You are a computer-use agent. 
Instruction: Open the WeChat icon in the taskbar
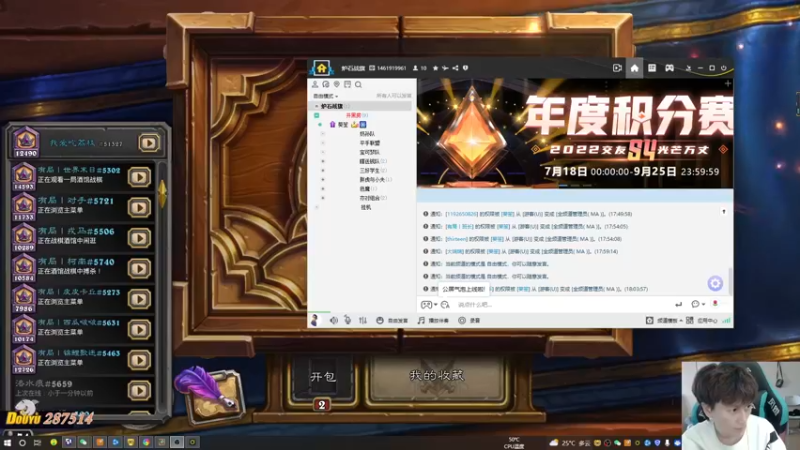(83, 442)
